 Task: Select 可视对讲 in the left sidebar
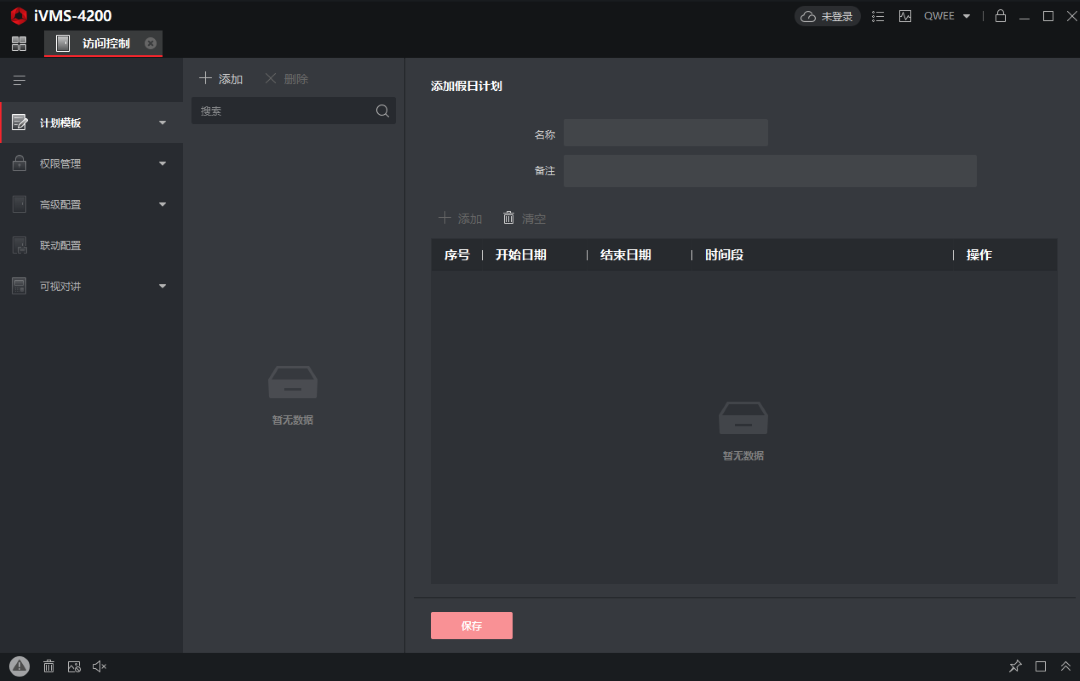90,286
